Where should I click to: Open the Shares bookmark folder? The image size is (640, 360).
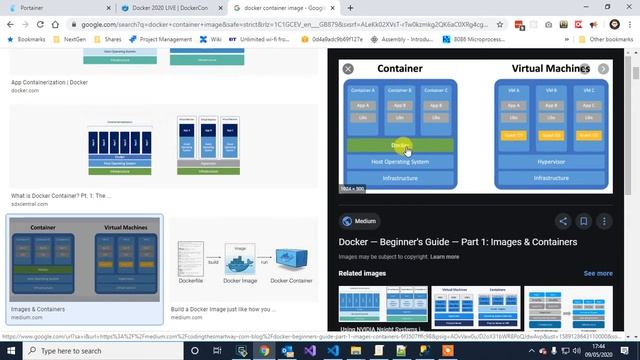pos(108,39)
